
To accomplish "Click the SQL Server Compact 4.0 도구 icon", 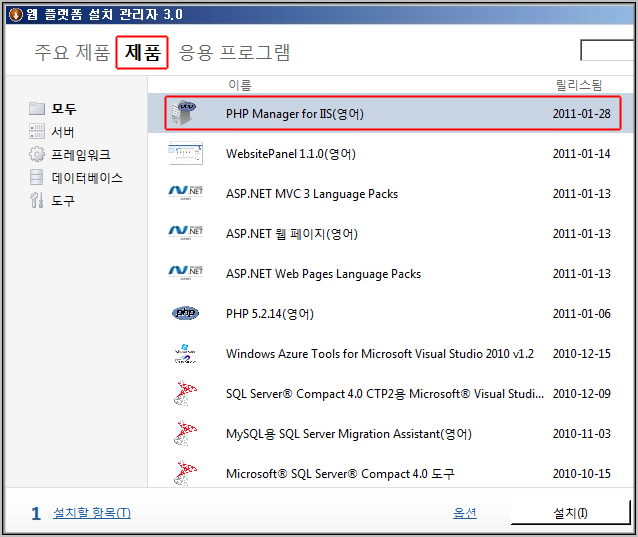I will click(x=185, y=473).
